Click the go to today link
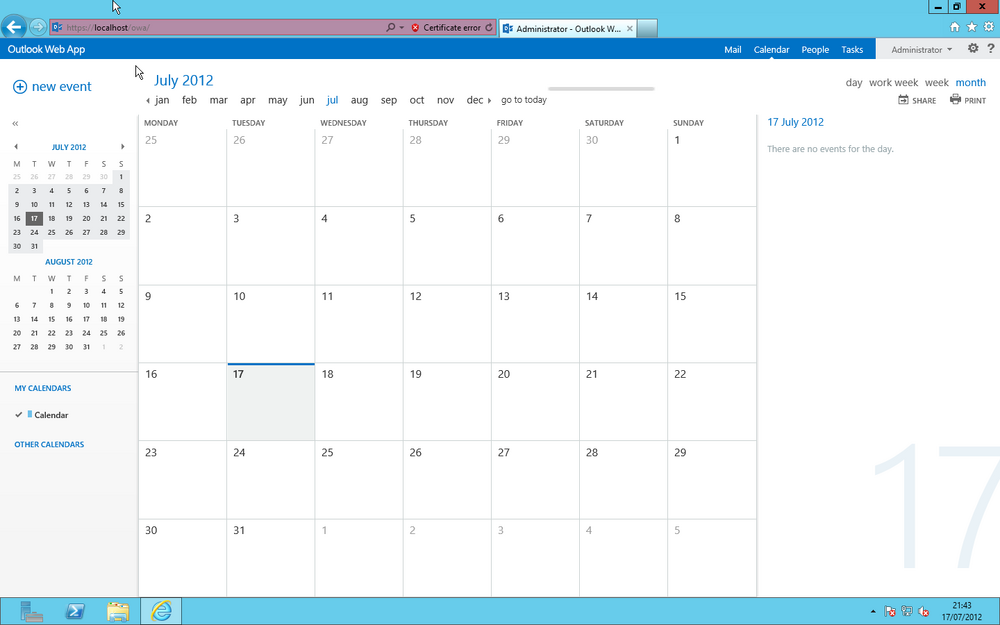 [x=524, y=100]
